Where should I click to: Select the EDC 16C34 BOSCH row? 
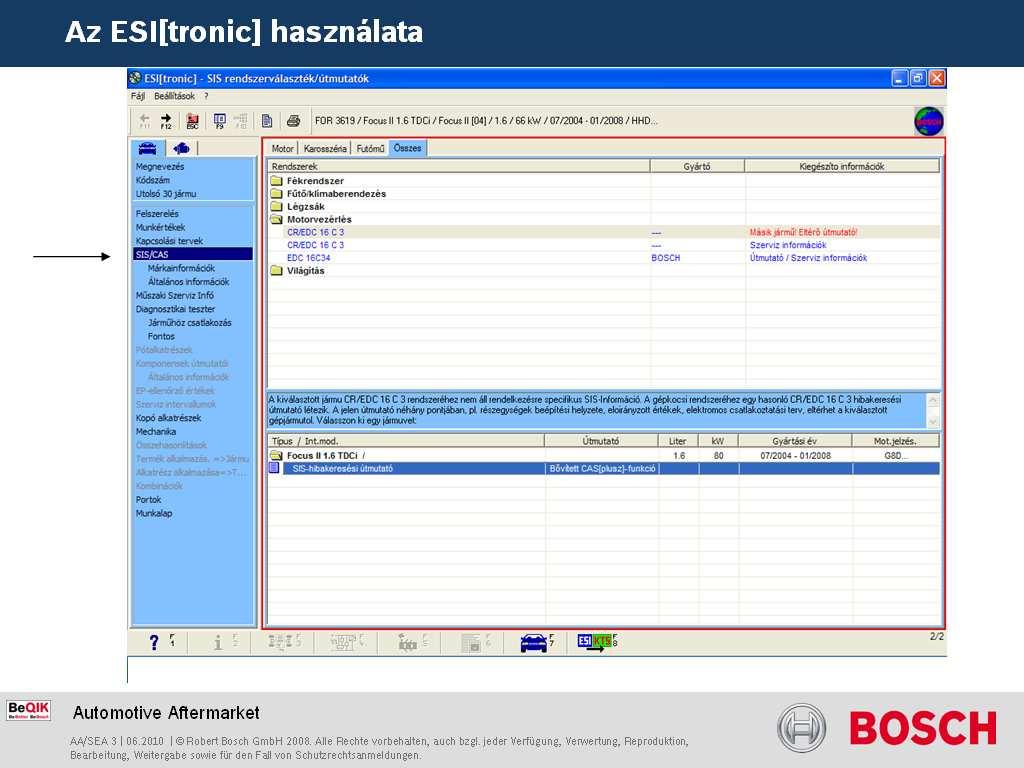click(x=603, y=258)
